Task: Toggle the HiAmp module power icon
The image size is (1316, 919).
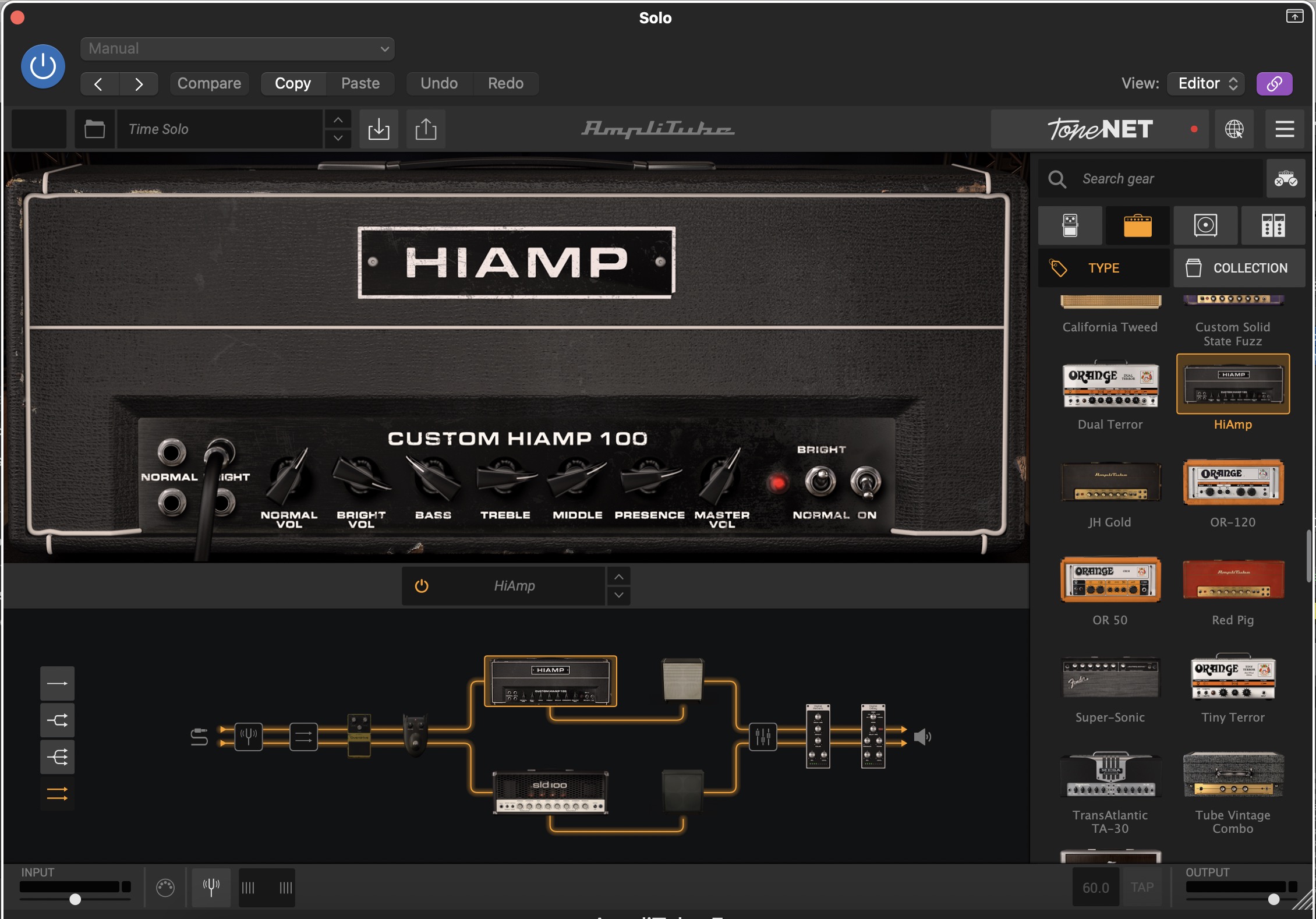Action: pyautogui.click(x=422, y=586)
